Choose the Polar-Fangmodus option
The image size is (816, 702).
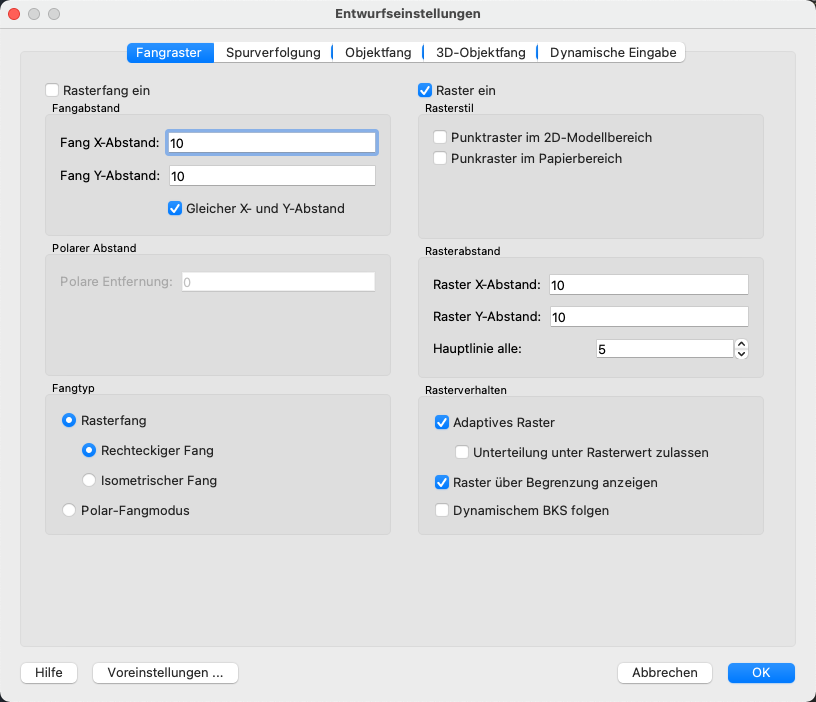point(69,510)
